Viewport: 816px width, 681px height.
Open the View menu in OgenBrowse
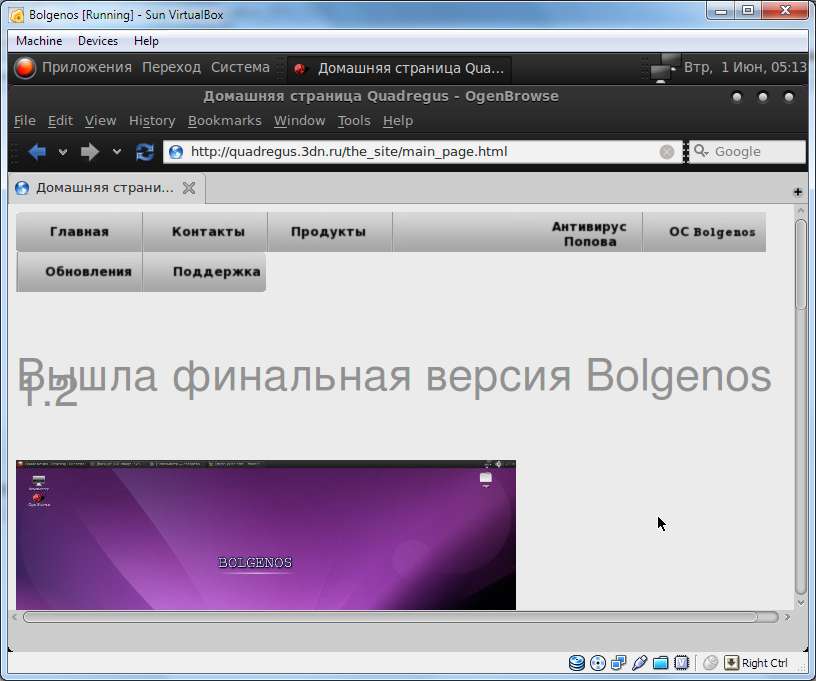tap(100, 121)
